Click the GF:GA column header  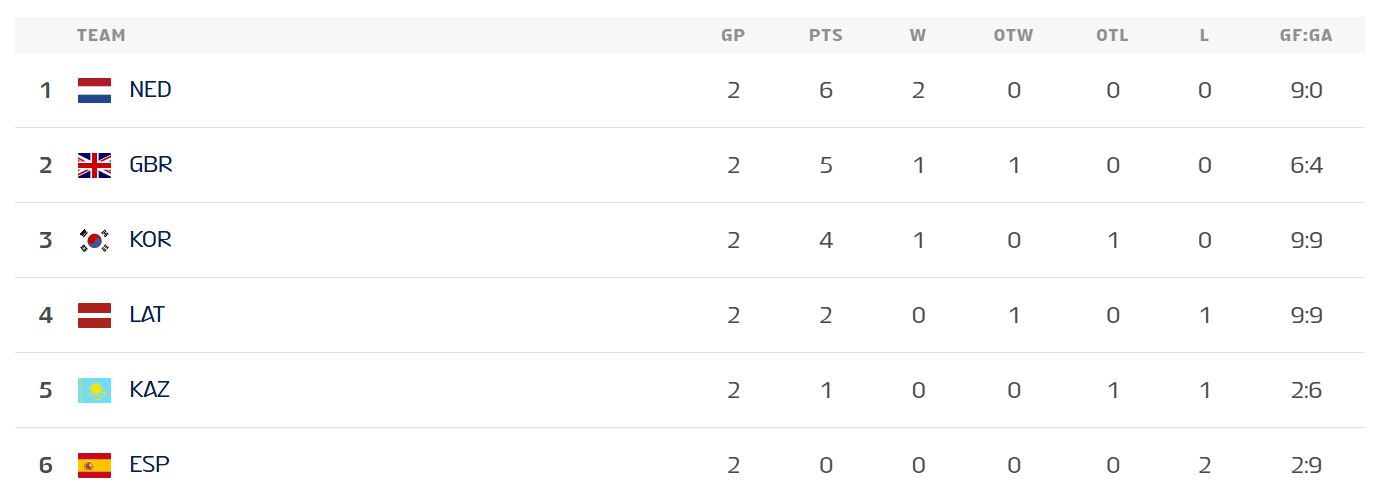[x=1306, y=36]
